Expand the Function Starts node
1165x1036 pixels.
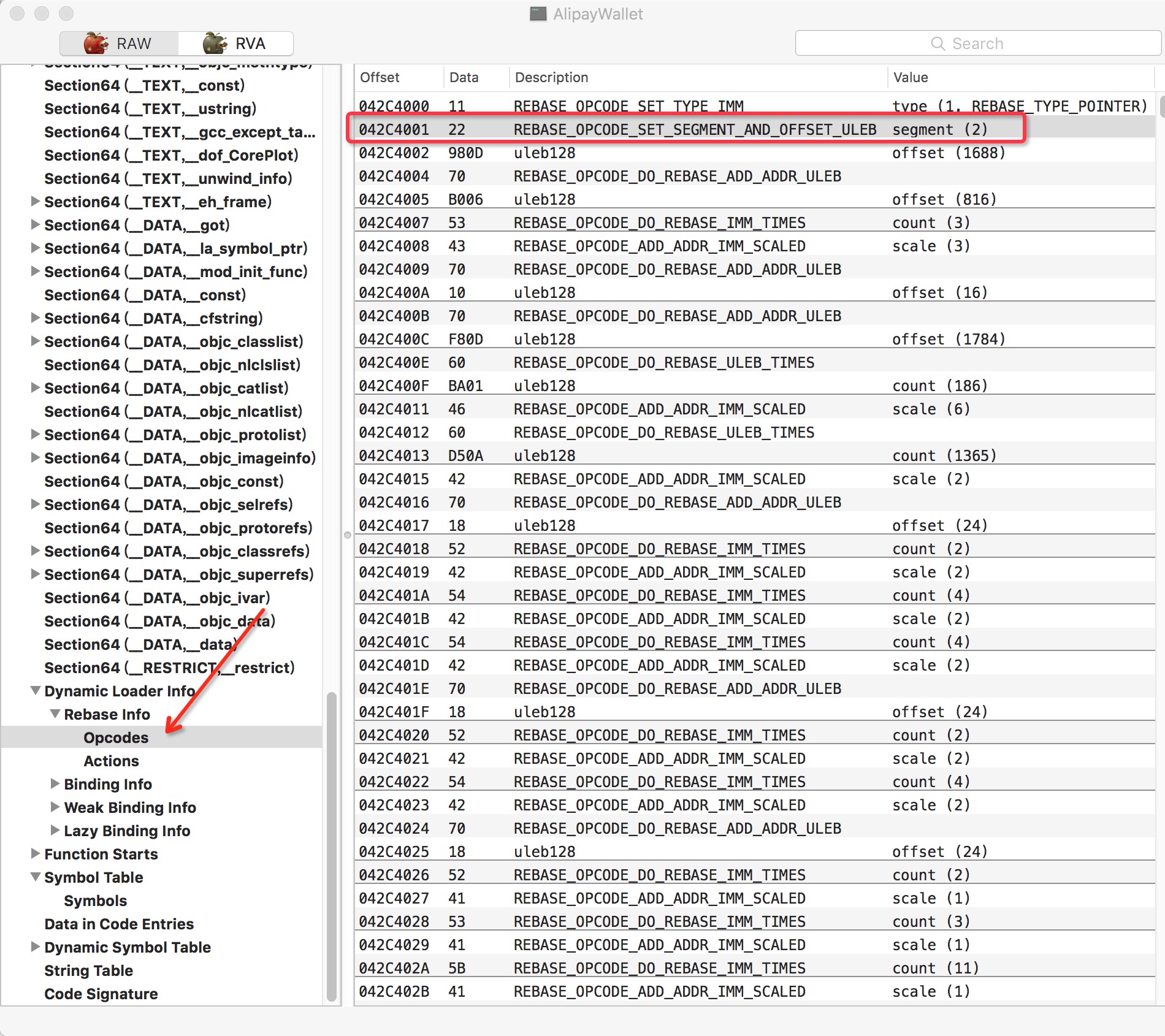36,854
